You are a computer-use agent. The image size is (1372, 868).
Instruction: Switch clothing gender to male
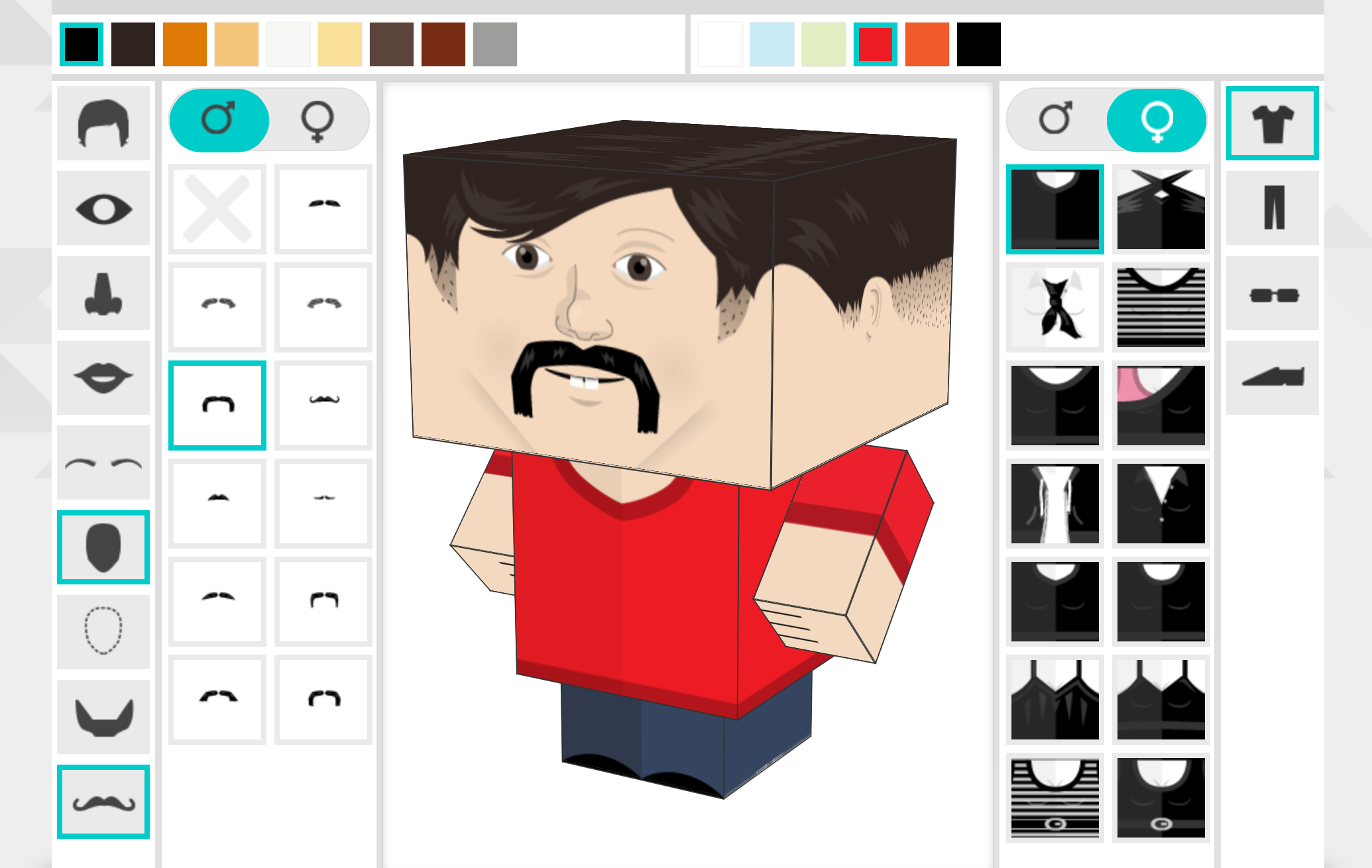1056,120
